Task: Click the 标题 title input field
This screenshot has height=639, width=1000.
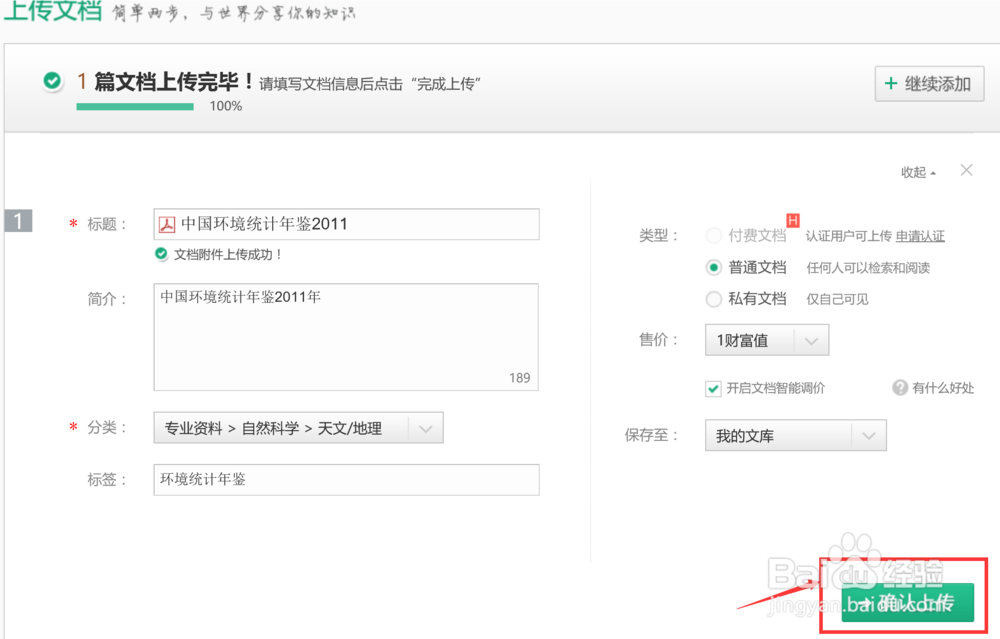Action: coord(360,224)
